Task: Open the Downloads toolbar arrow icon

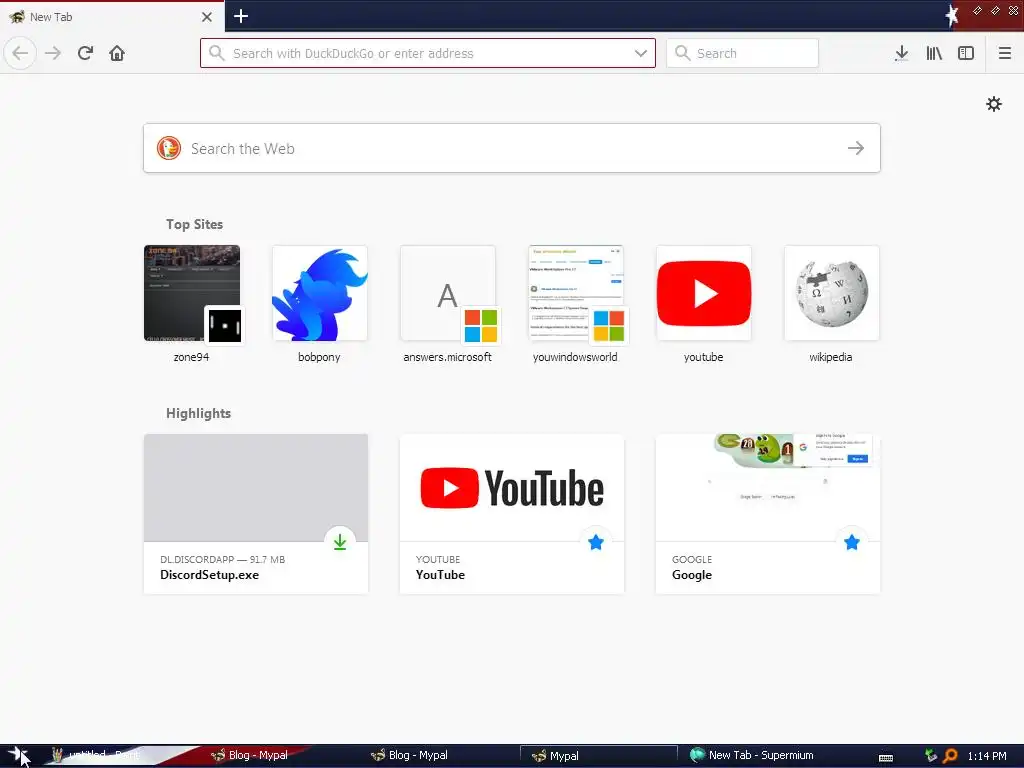Action: [x=901, y=53]
